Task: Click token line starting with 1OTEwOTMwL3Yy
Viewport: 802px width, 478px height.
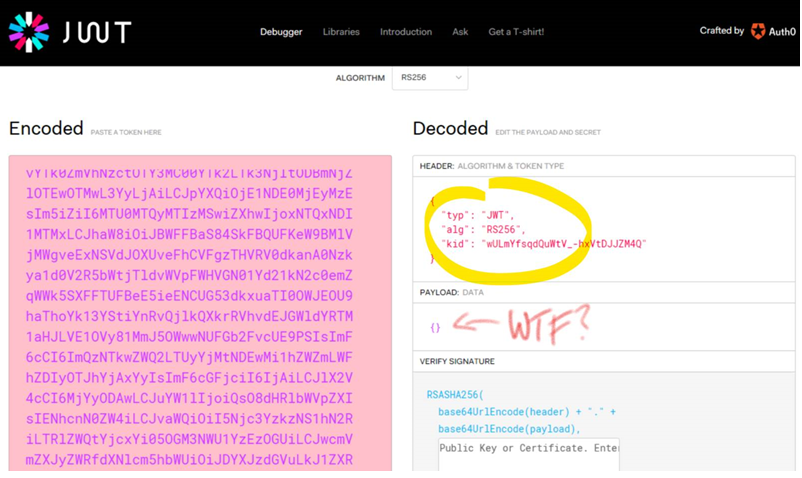Action: [189, 194]
